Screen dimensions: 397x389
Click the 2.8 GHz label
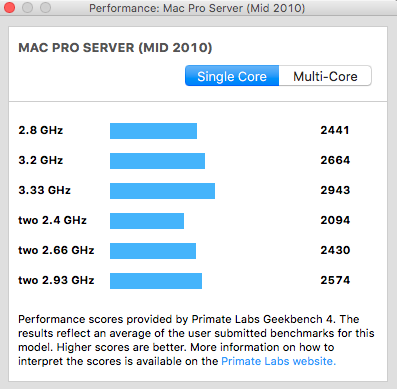coord(41,130)
